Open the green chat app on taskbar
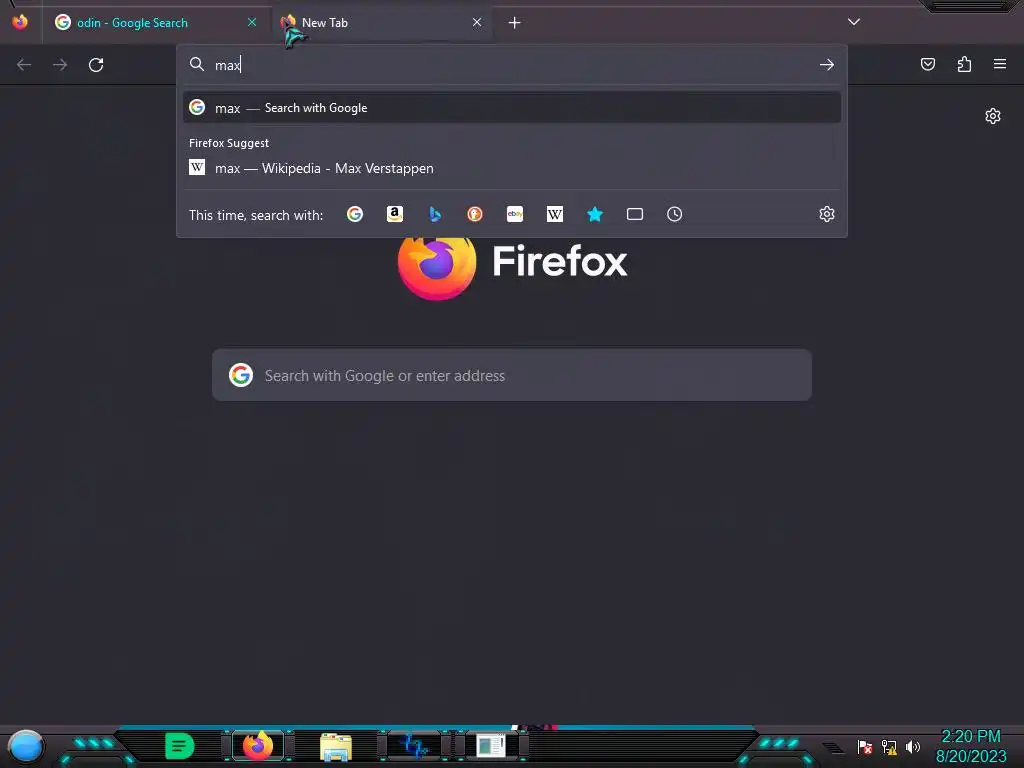 click(x=179, y=746)
